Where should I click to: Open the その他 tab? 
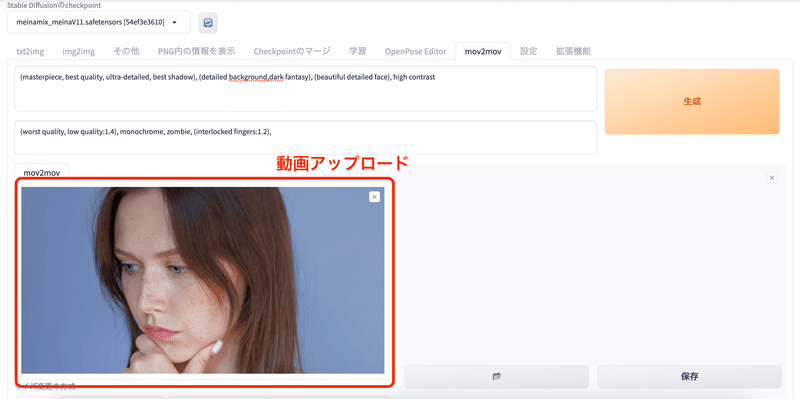click(126, 51)
